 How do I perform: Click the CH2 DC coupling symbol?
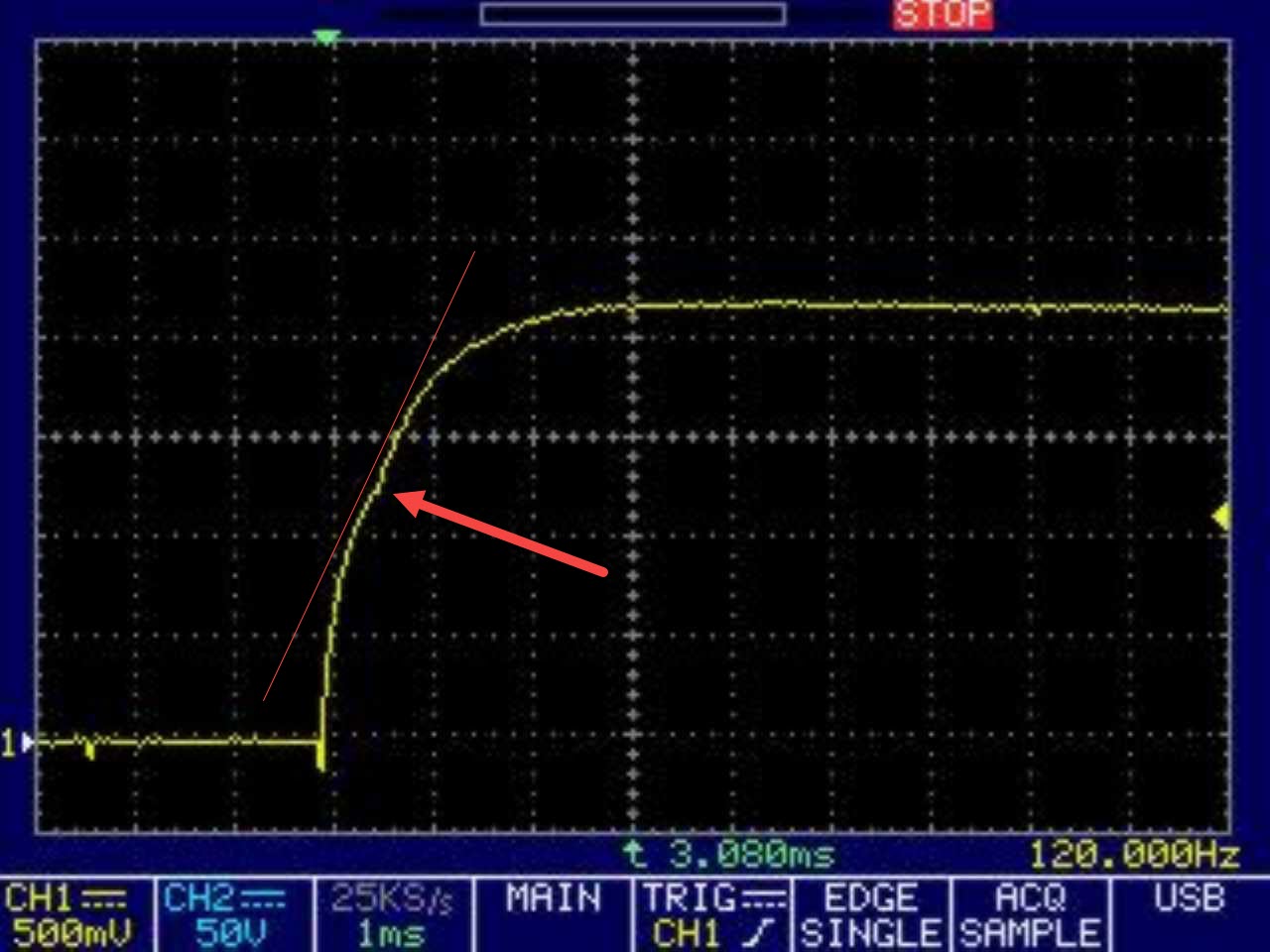(x=263, y=898)
